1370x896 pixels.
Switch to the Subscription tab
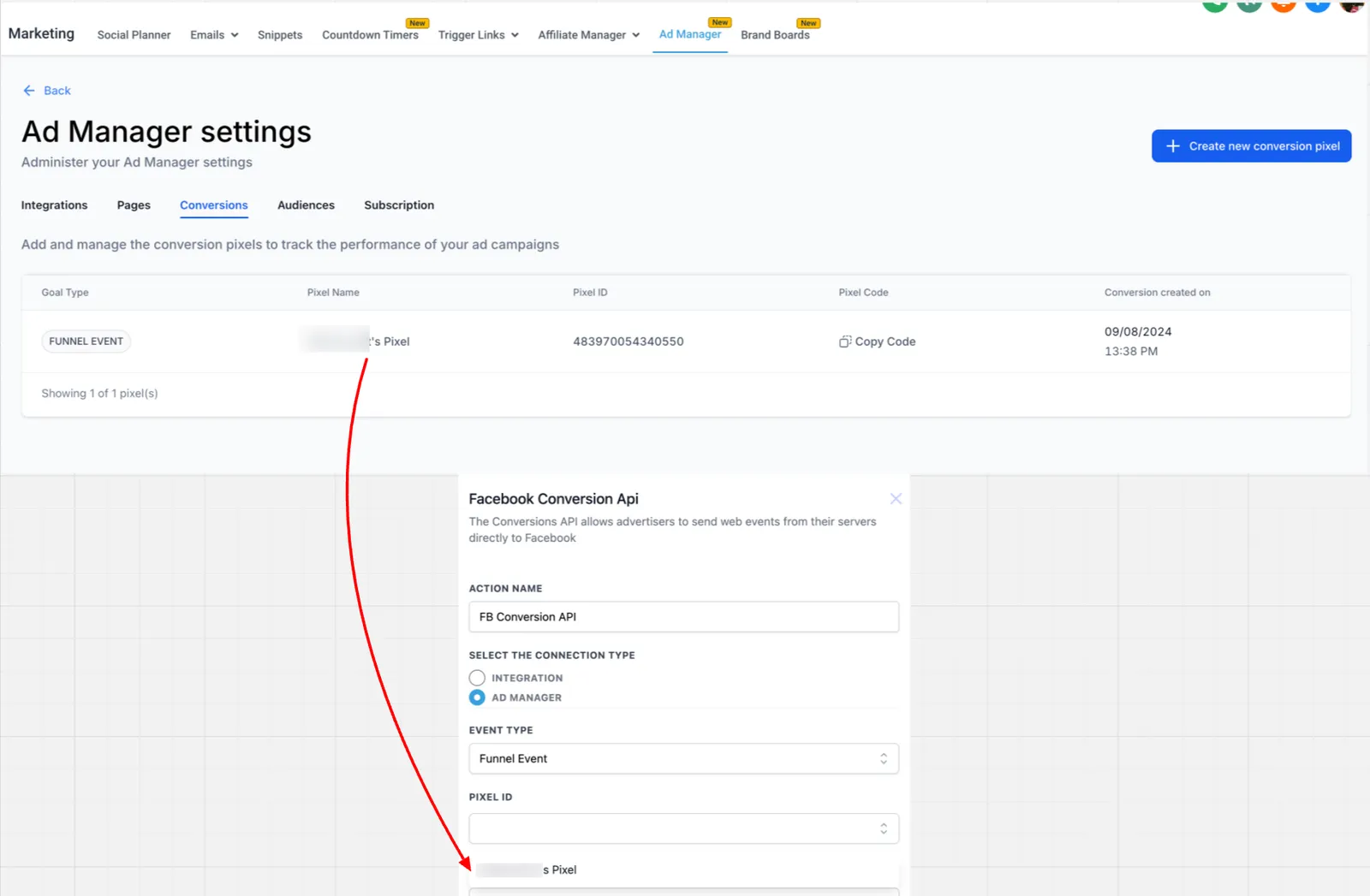click(399, 205)
